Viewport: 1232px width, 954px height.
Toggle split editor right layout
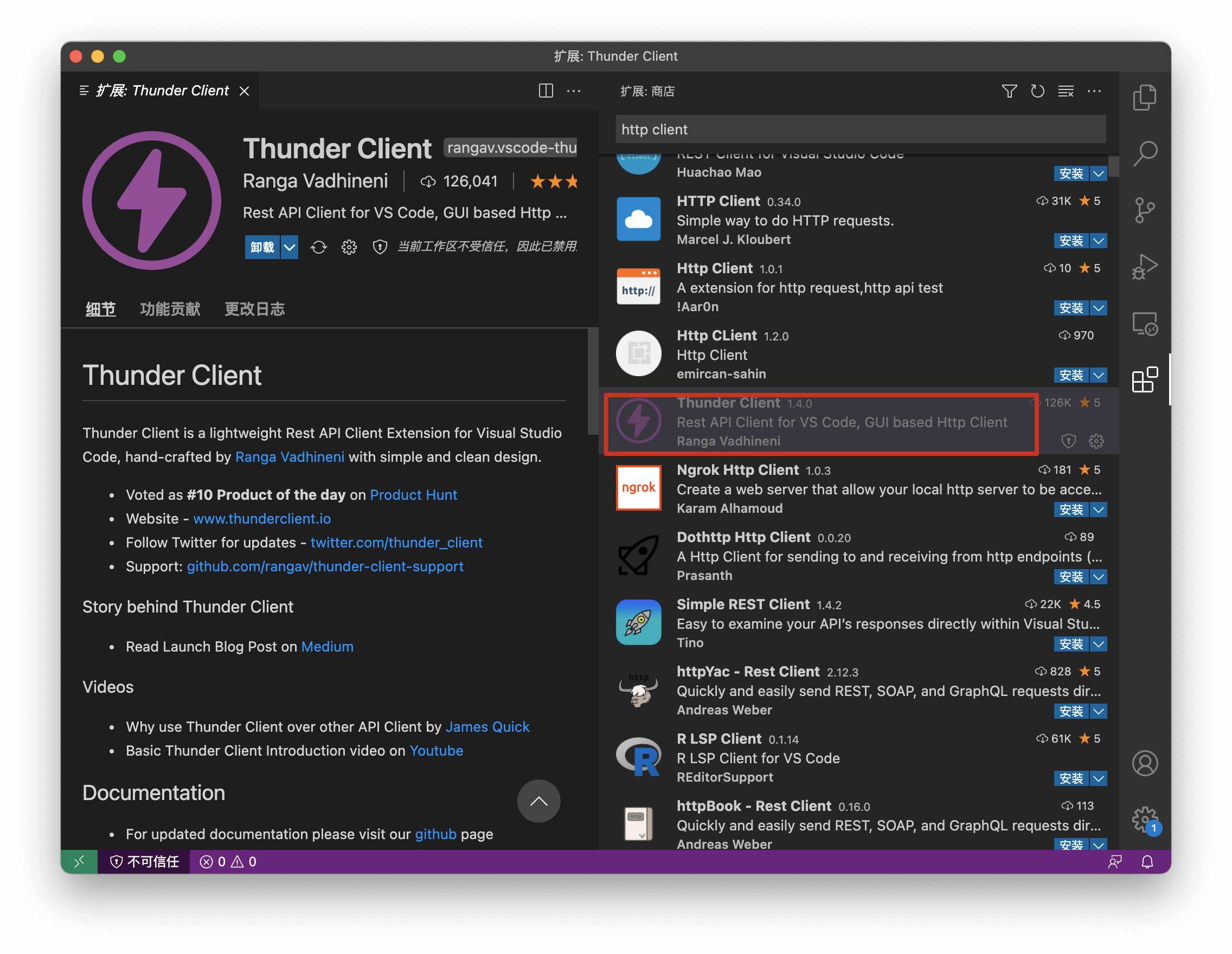(546, 91)
